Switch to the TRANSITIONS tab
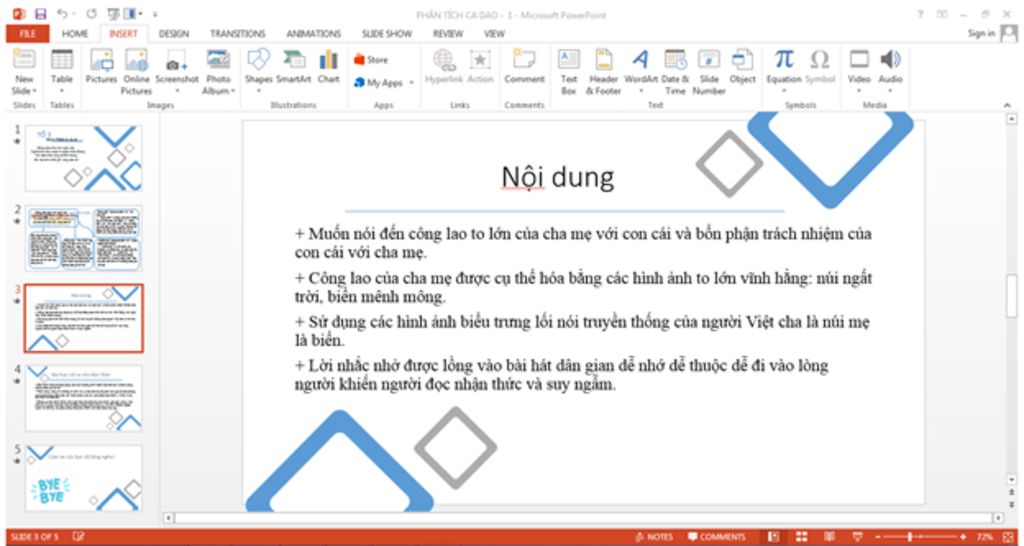The width and height of the screenshot is (1024, 546). tap(238, 34)
